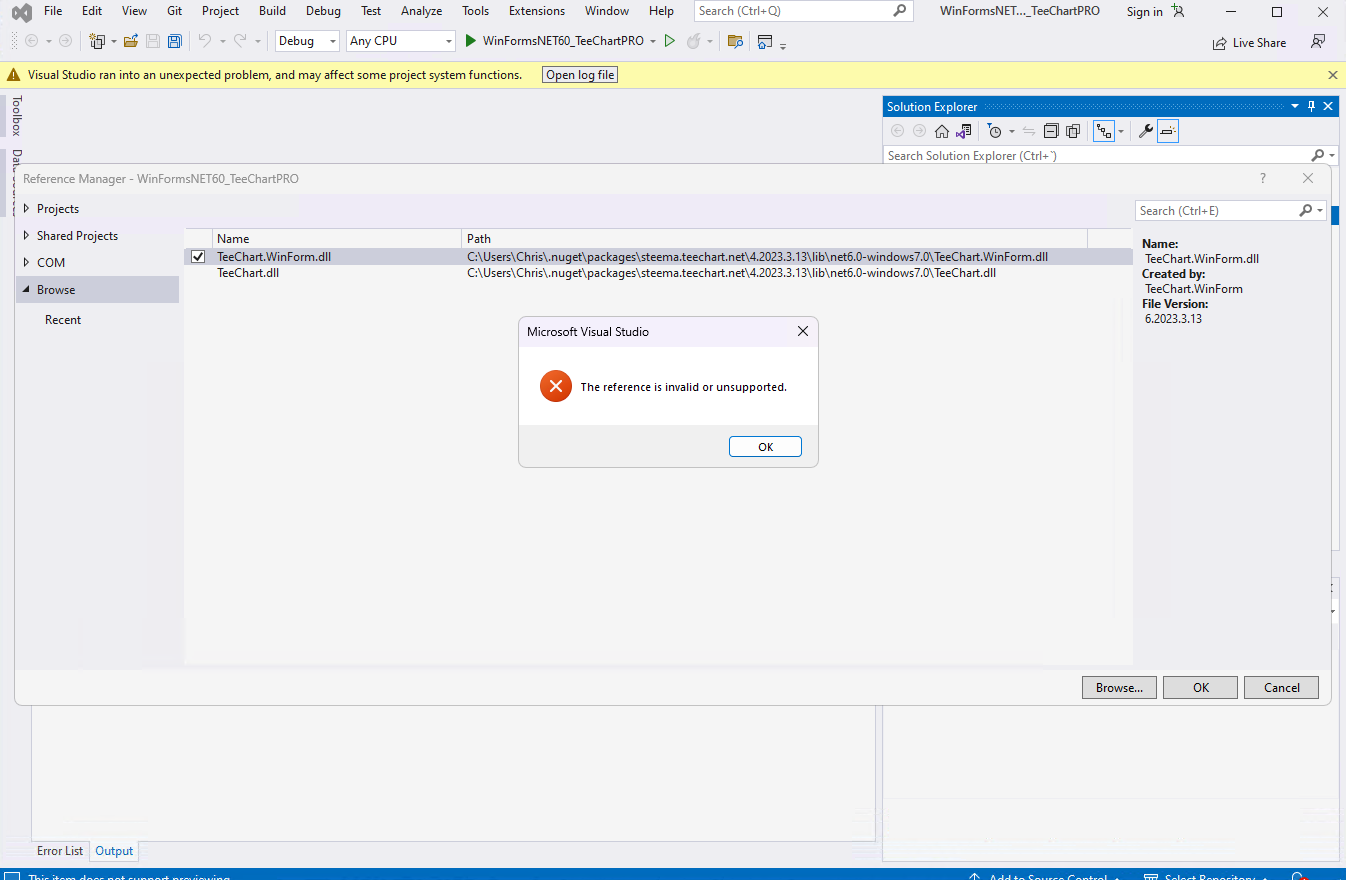Click the Browse... button

(x=1119, y=687)
